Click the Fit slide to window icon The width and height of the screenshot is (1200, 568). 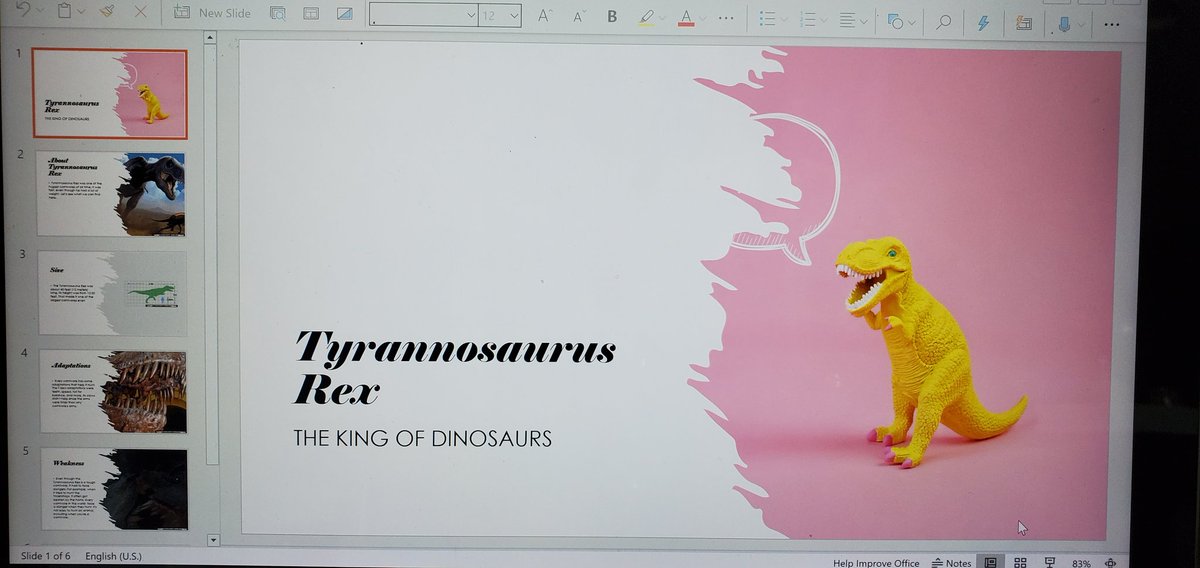pos(1111,564)
